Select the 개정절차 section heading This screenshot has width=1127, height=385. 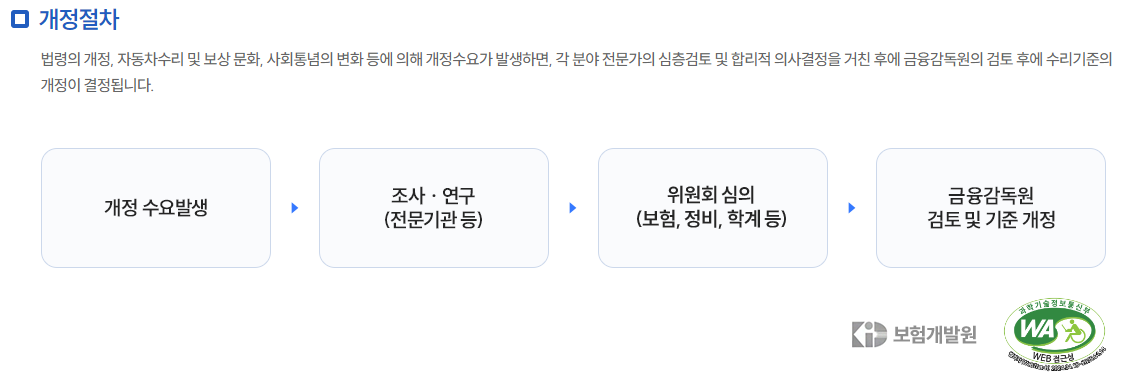point(78,19)
